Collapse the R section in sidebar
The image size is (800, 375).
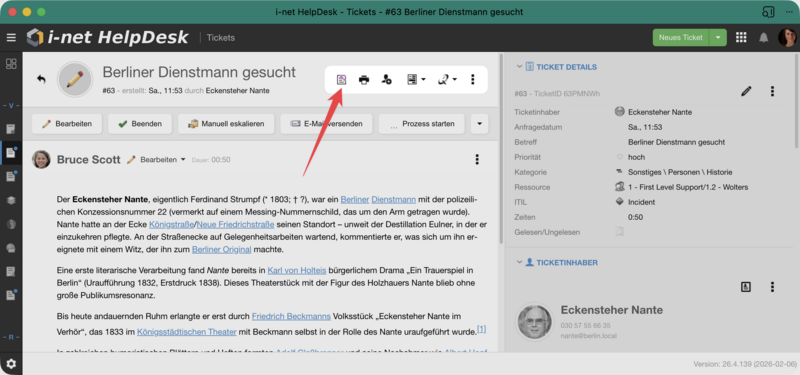click(11, 338)
